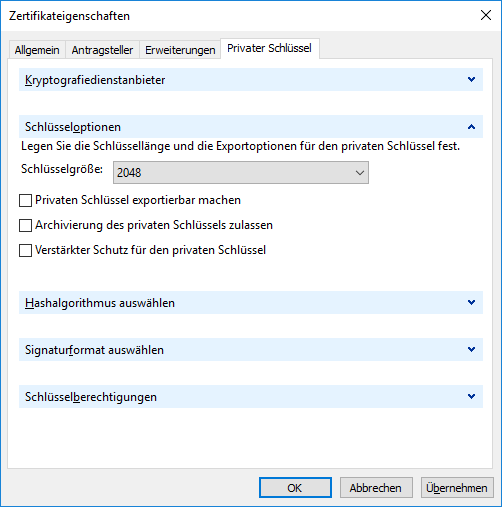Collapse Schlüsseloptionen using its up-arrow icon
The width and height of the screenshot is (502, 507).
[x=471, y=127]
